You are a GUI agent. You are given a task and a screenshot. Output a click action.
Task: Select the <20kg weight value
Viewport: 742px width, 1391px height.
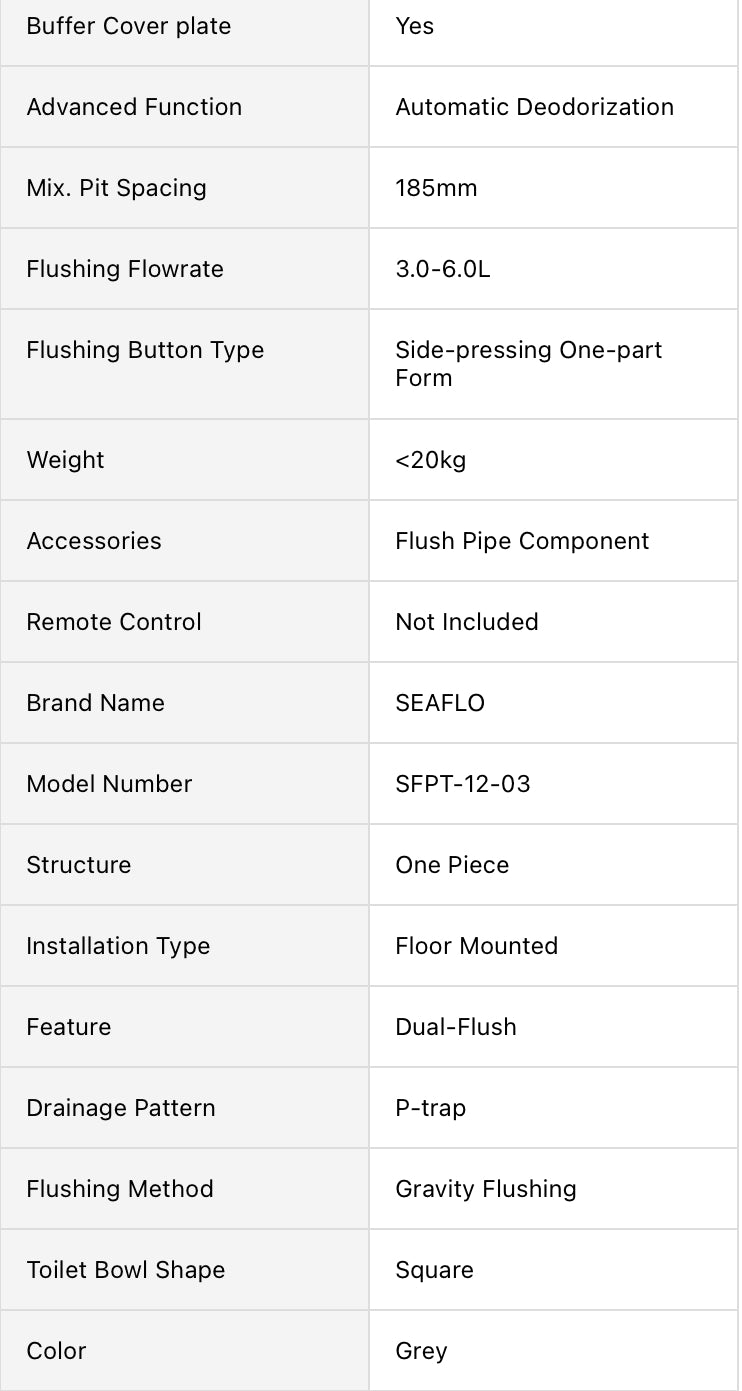(431, 460)
